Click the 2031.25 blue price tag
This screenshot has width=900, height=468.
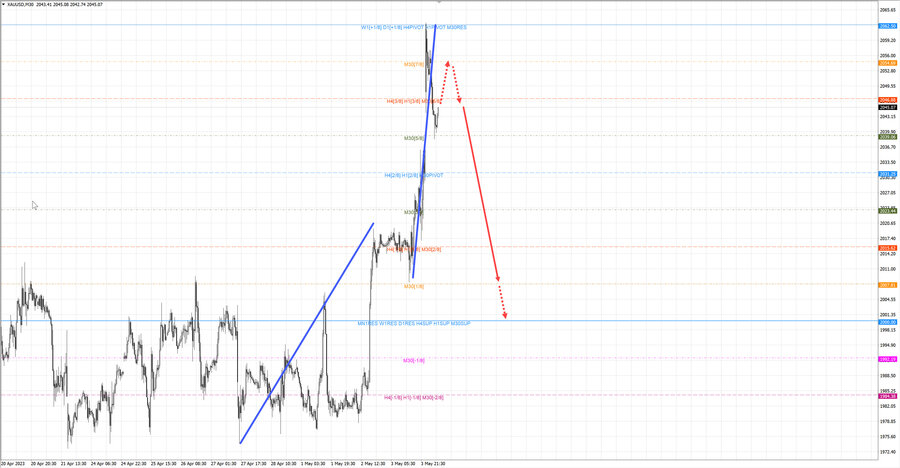coord(887,174)
